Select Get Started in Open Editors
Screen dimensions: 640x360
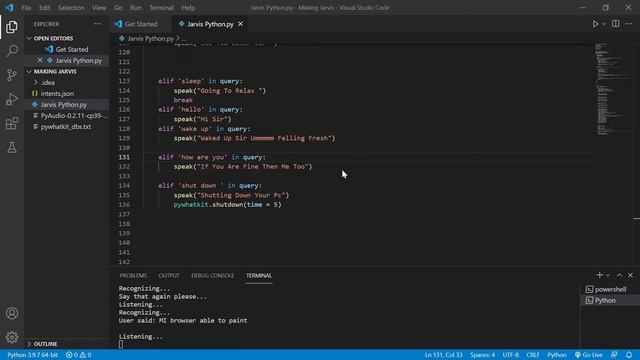(x=72, y=49)
